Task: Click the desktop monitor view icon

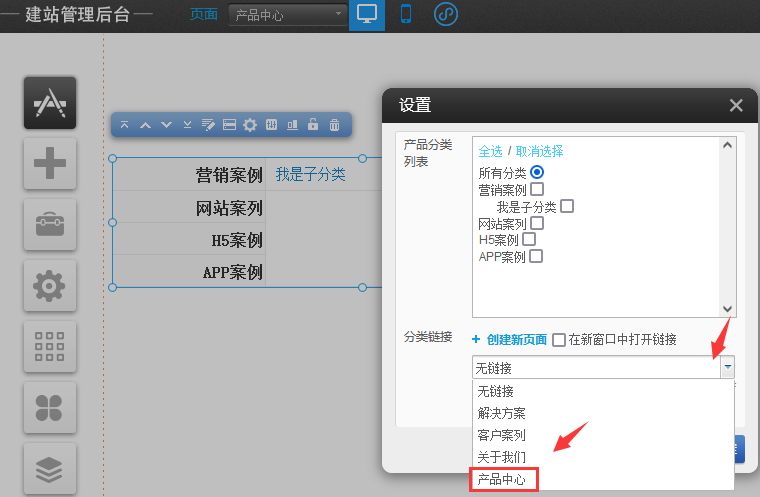Action: [x=367, y=15]
